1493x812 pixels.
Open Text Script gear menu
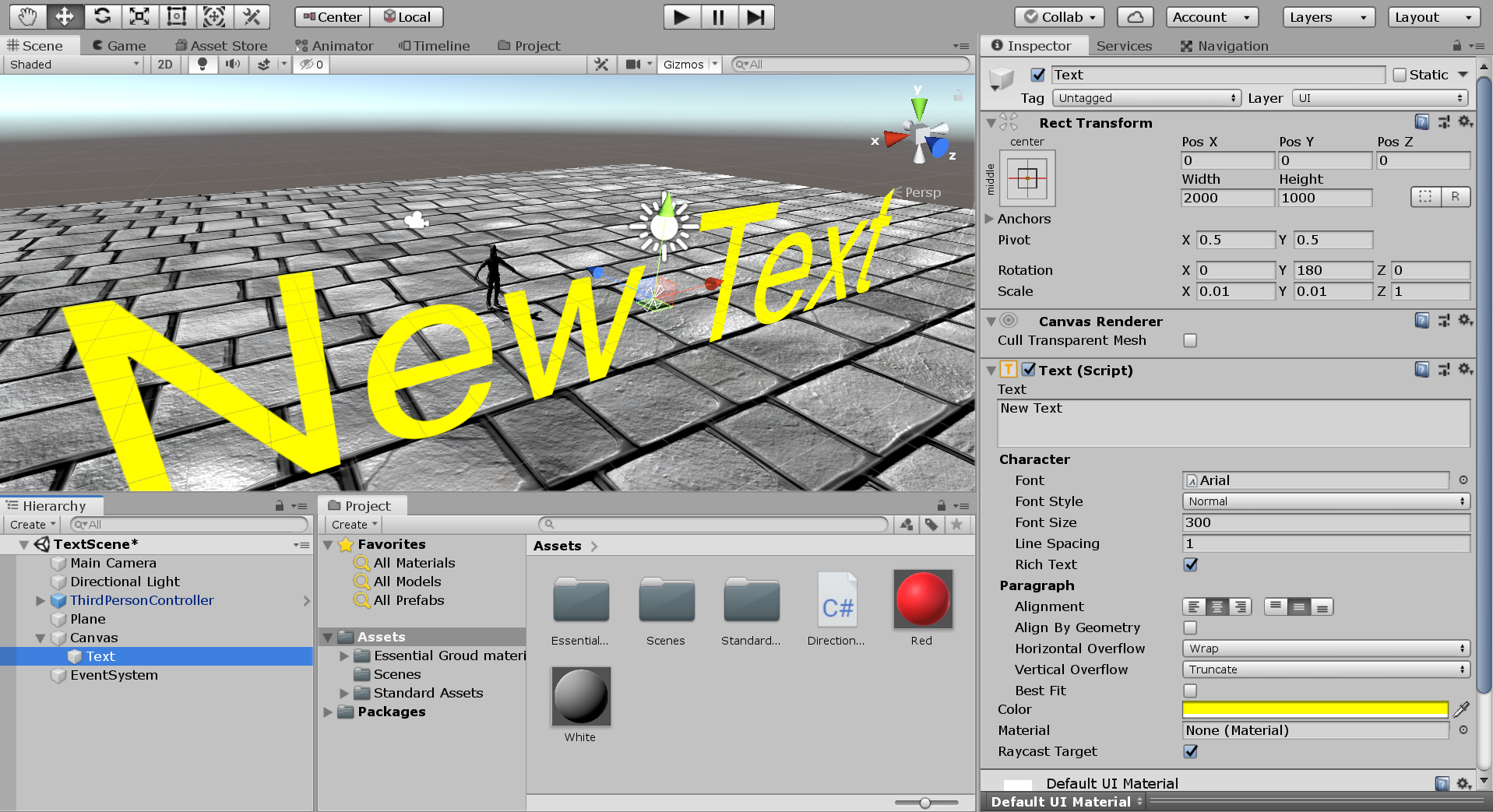coord(1465,369)
